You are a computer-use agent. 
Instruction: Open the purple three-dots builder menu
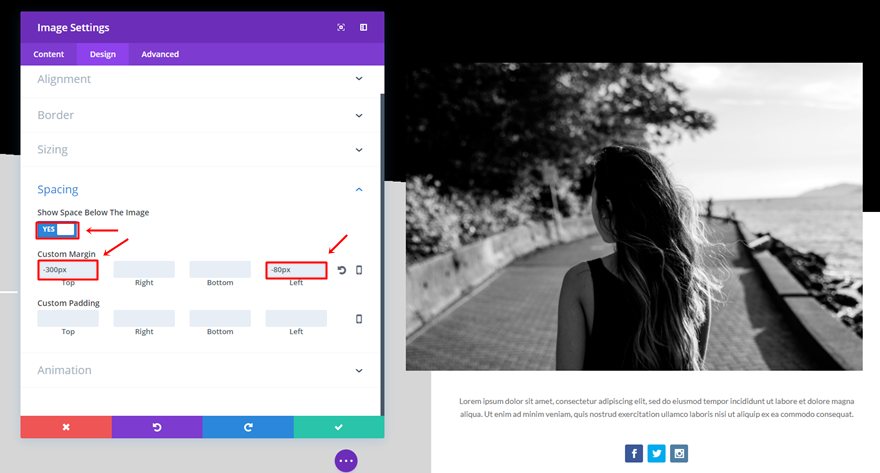pyautogui.click(x=346, y=461)
